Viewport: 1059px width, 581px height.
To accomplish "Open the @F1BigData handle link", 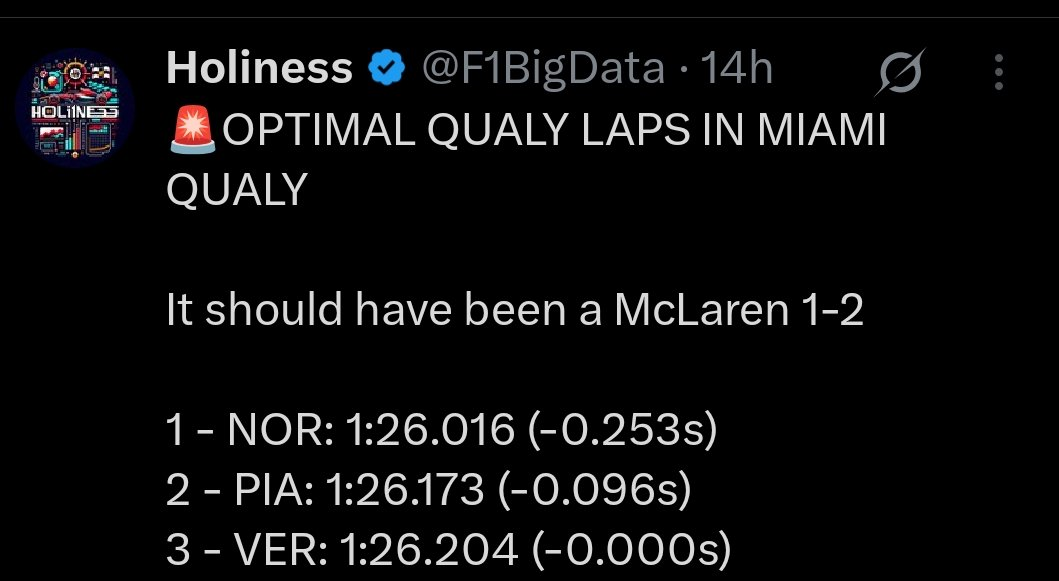I will click(x=544, y=69).
